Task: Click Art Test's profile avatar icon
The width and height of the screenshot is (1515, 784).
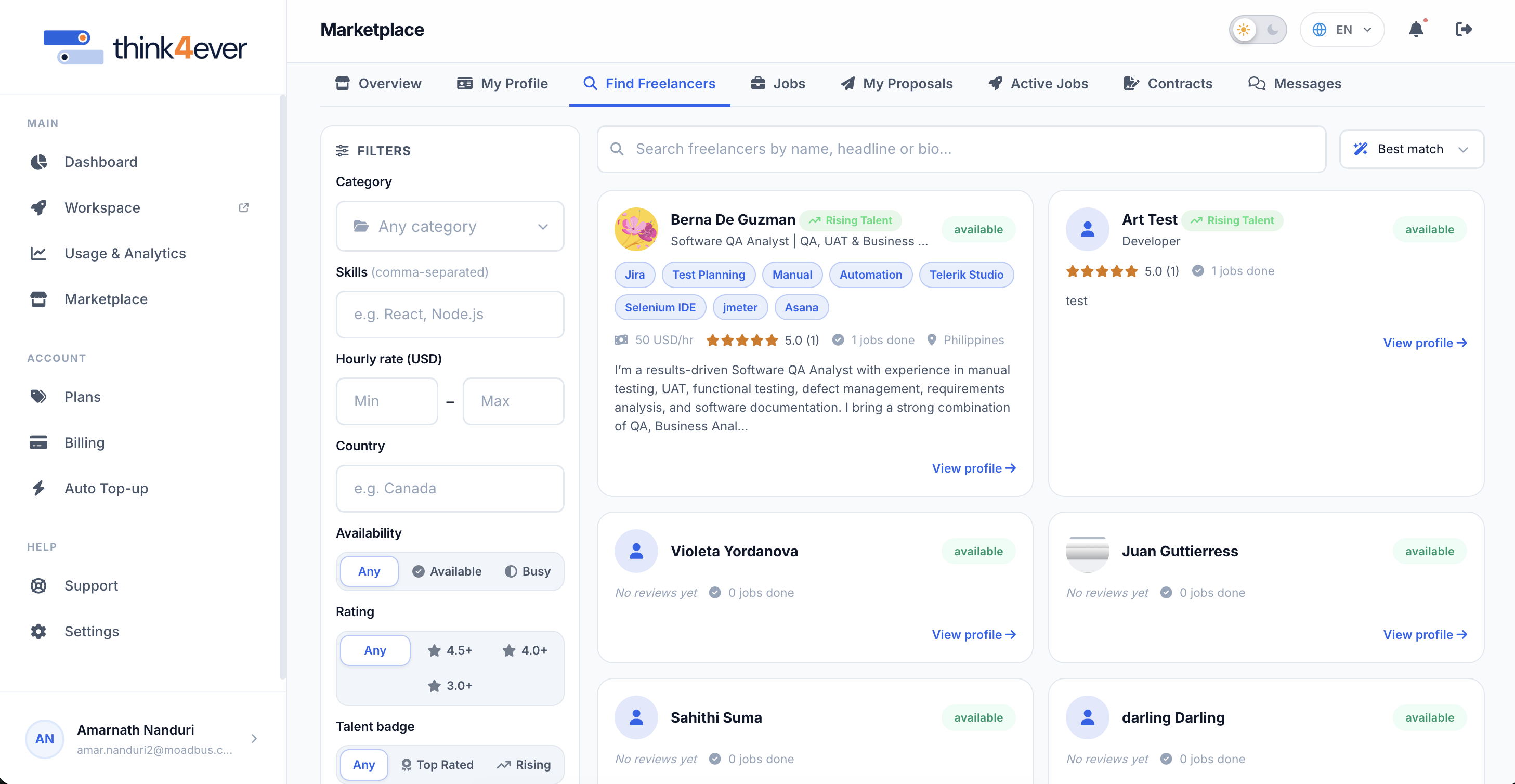Action: tap(1087, 229)
